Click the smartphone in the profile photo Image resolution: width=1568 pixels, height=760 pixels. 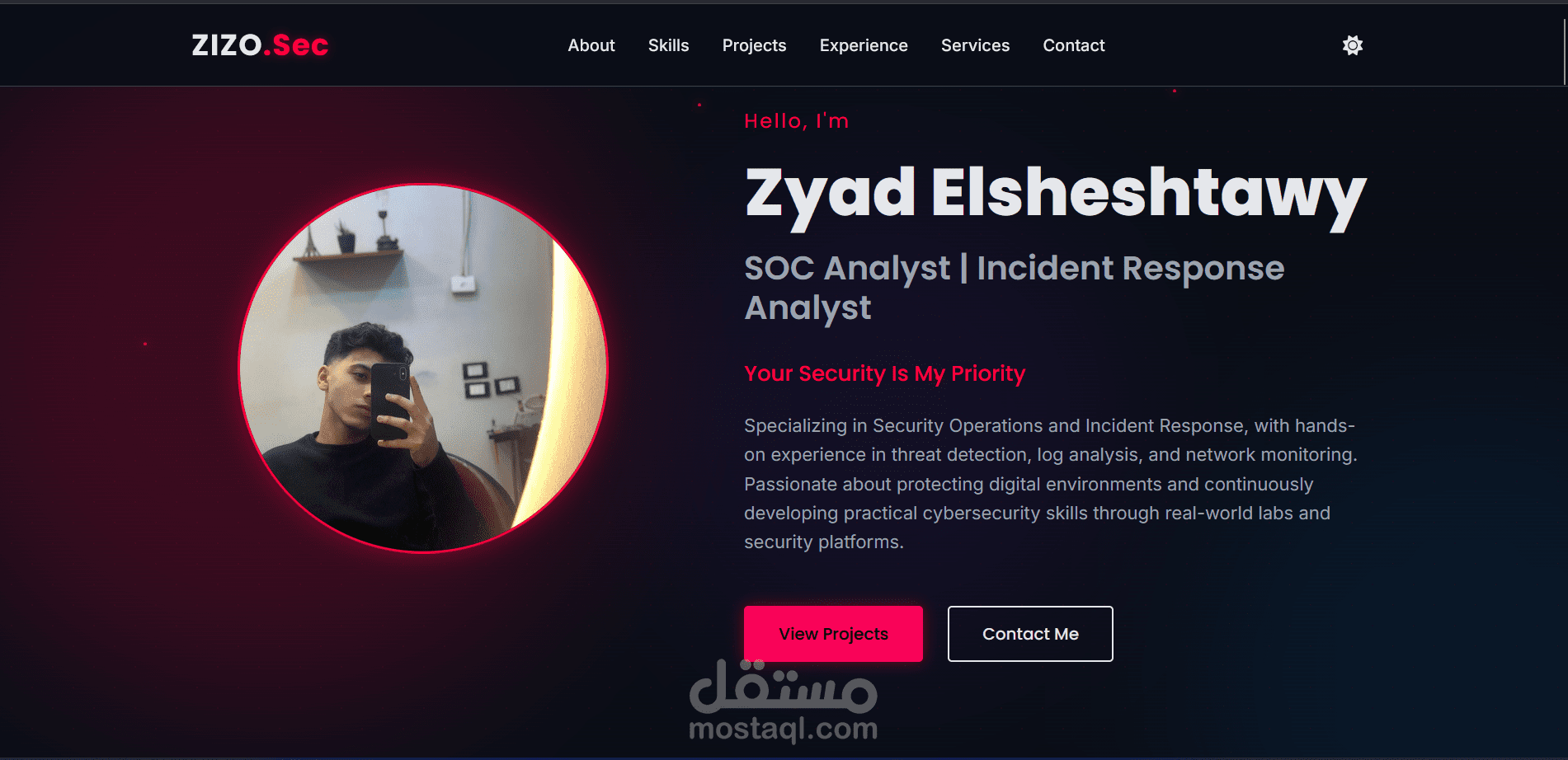point(390,401)
